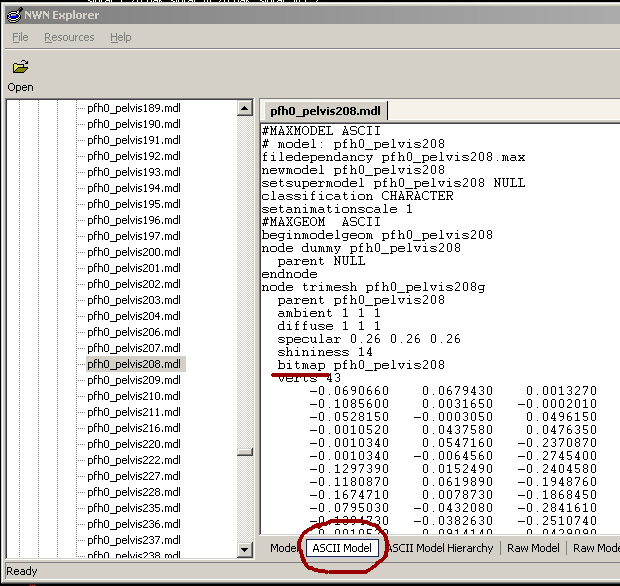Select pfh0_pelvis200.mdl in the tree
Screen dimensions: 620x586
(x=134, y=252)
